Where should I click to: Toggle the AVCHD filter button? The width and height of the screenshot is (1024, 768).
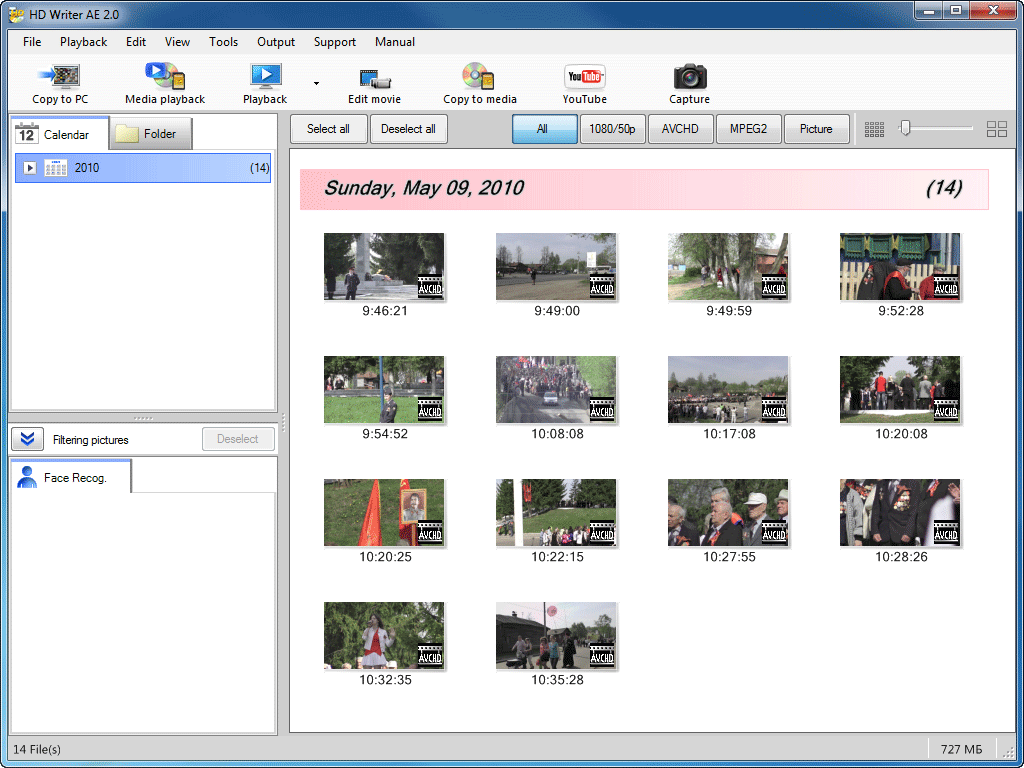point(680,129)
